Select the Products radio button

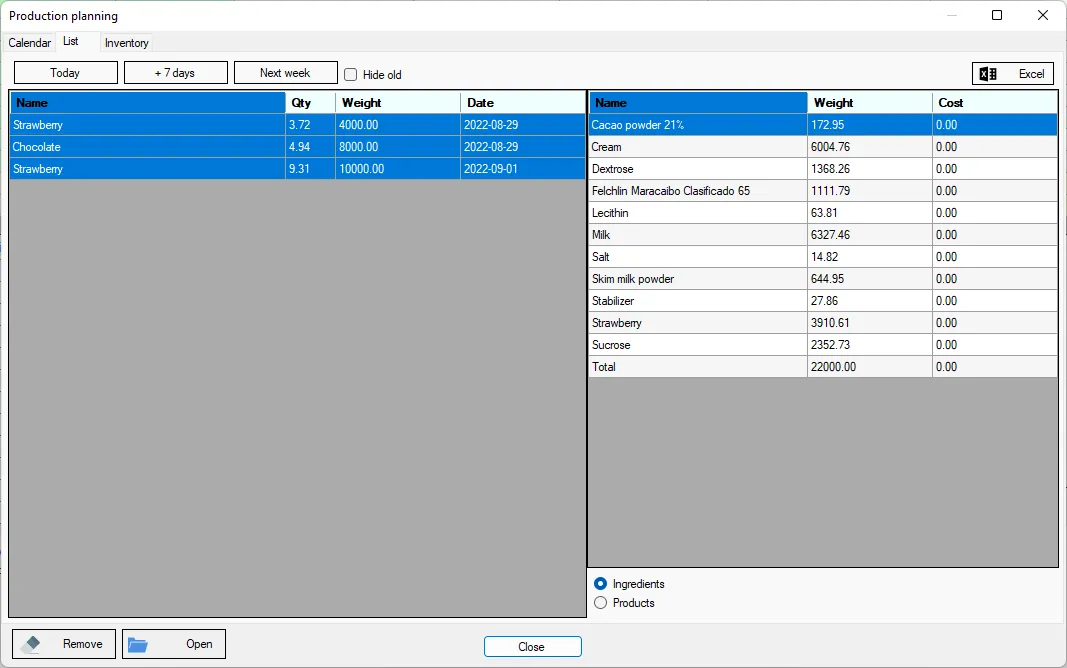pos(600,603)
